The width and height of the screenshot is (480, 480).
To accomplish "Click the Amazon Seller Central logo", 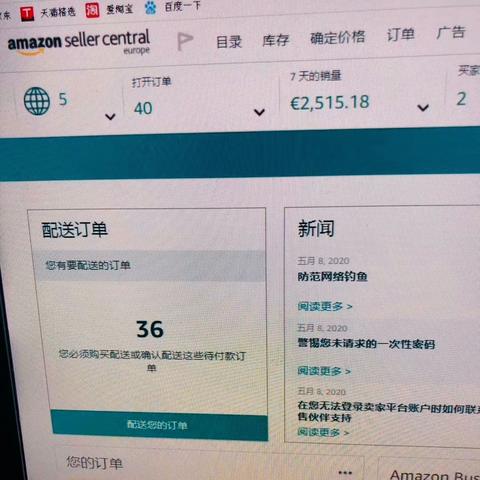I will tap(79, 42).
